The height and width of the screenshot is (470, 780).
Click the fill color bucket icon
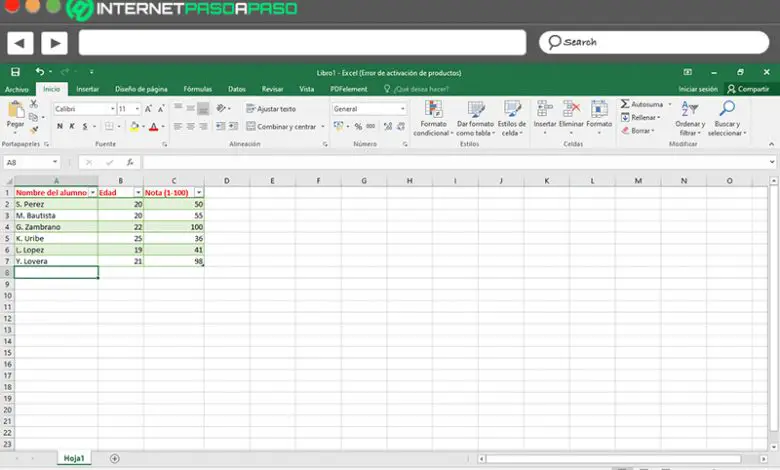coord(134,126)
